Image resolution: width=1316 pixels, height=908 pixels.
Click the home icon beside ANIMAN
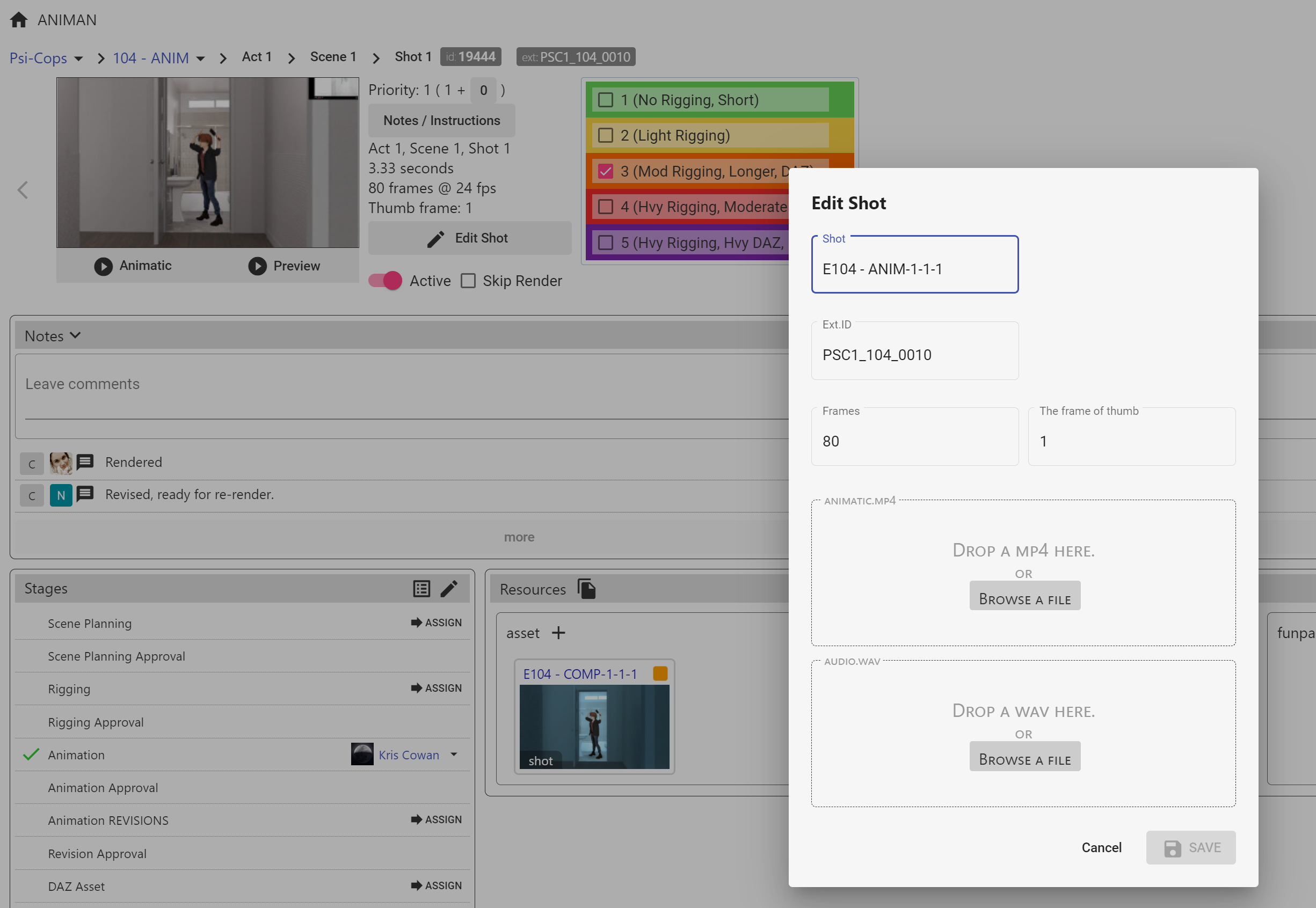tap(19, 20)
